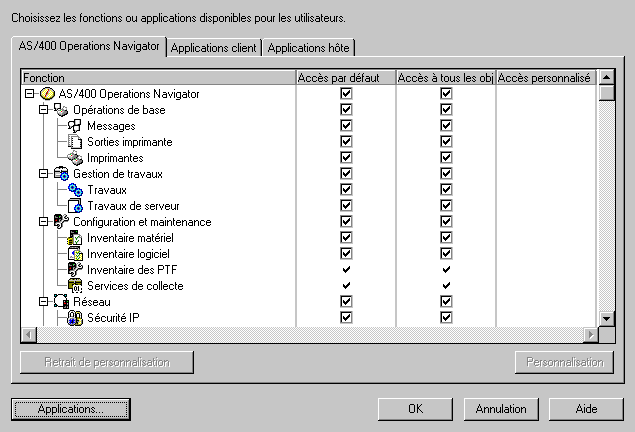635x432 pixels.
Task: Click the horizontal scrollbar left arrow
Action: [x=29, y=335]
